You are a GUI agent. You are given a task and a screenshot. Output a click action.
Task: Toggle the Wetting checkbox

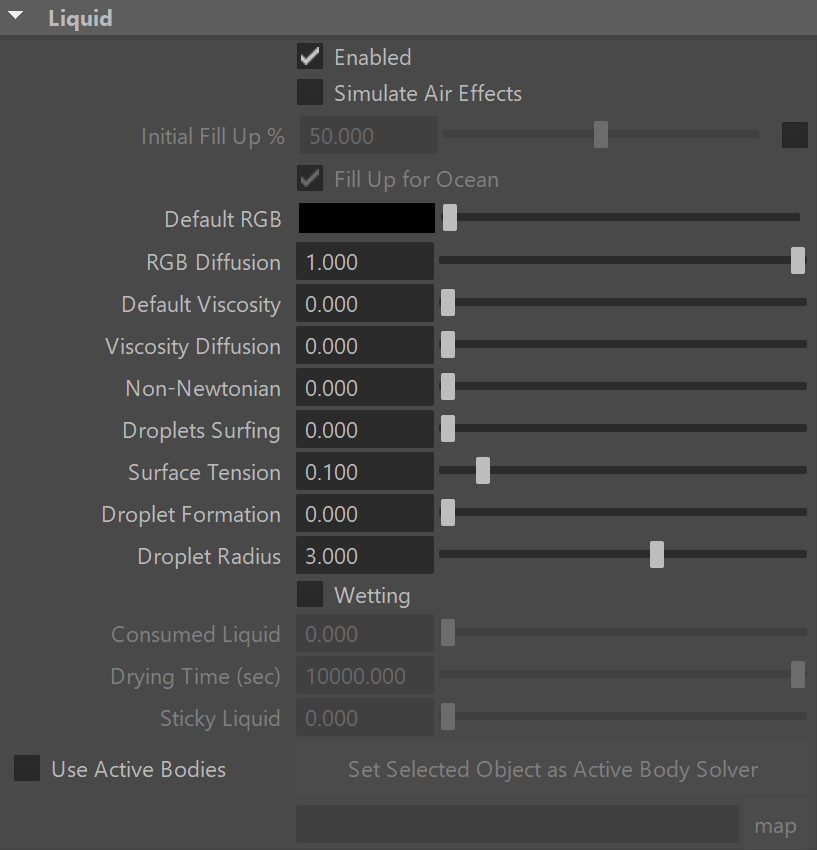point(310,595)
